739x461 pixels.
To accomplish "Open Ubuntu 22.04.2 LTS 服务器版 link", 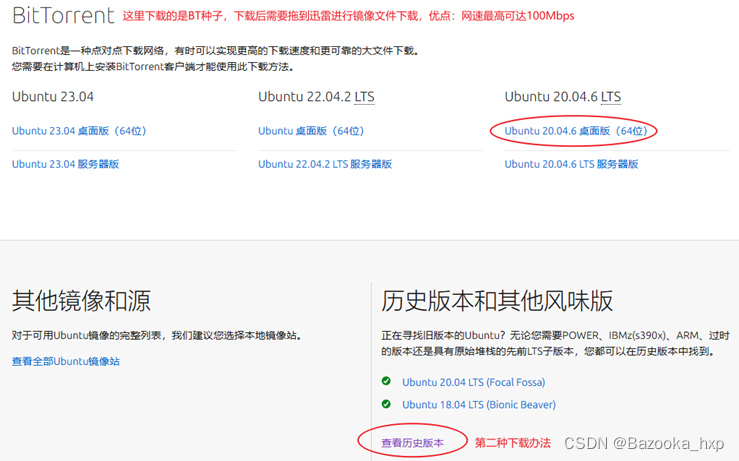I will (325, 164).
